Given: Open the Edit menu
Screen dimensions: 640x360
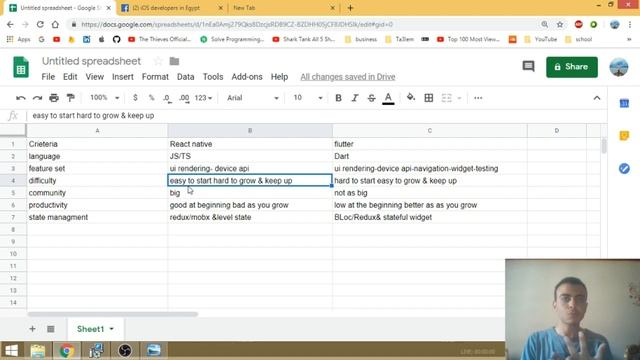Looking at the screenshot, I should pyautogui.click(x=70, y=77).
